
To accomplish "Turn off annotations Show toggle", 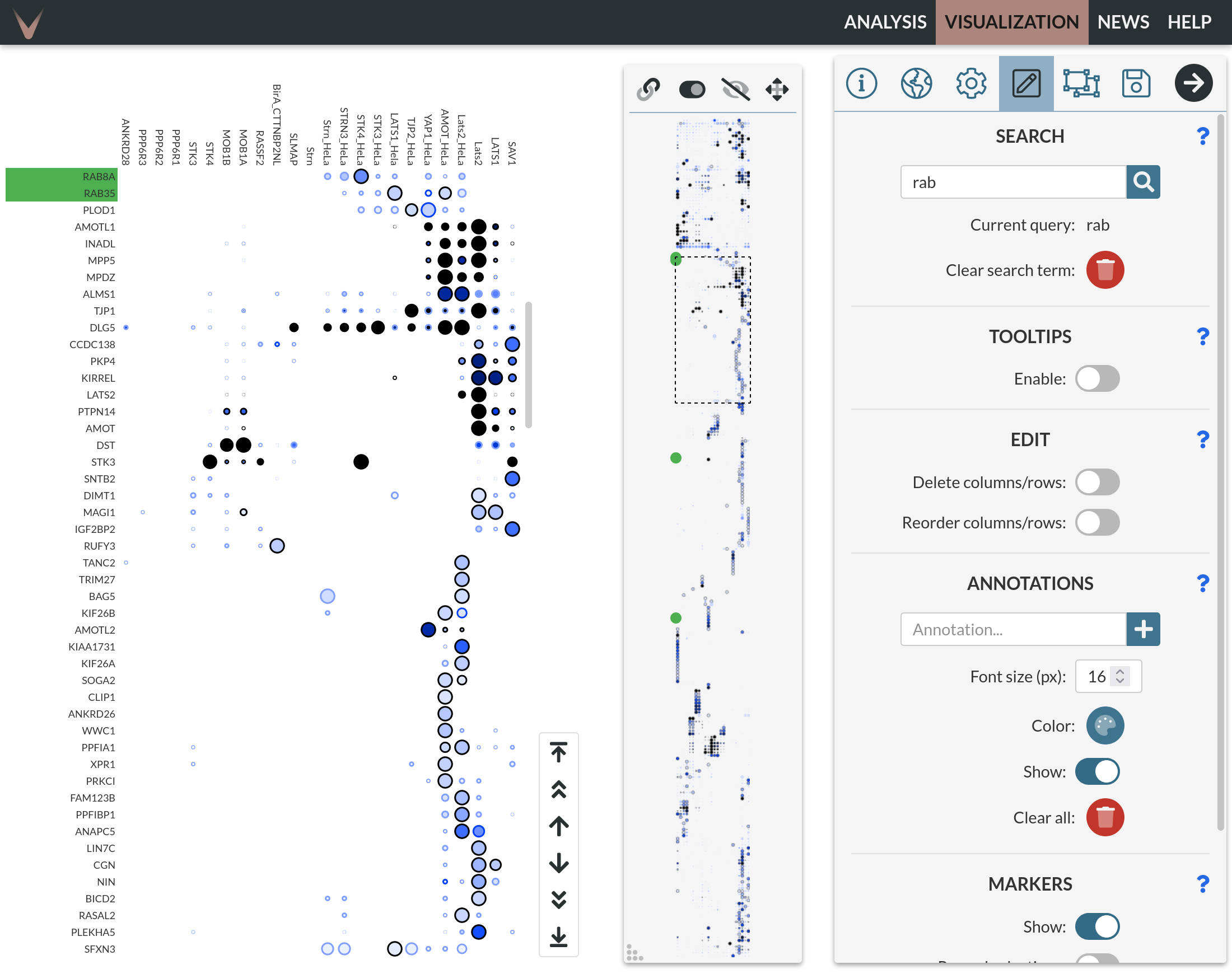I will 1097,771.
